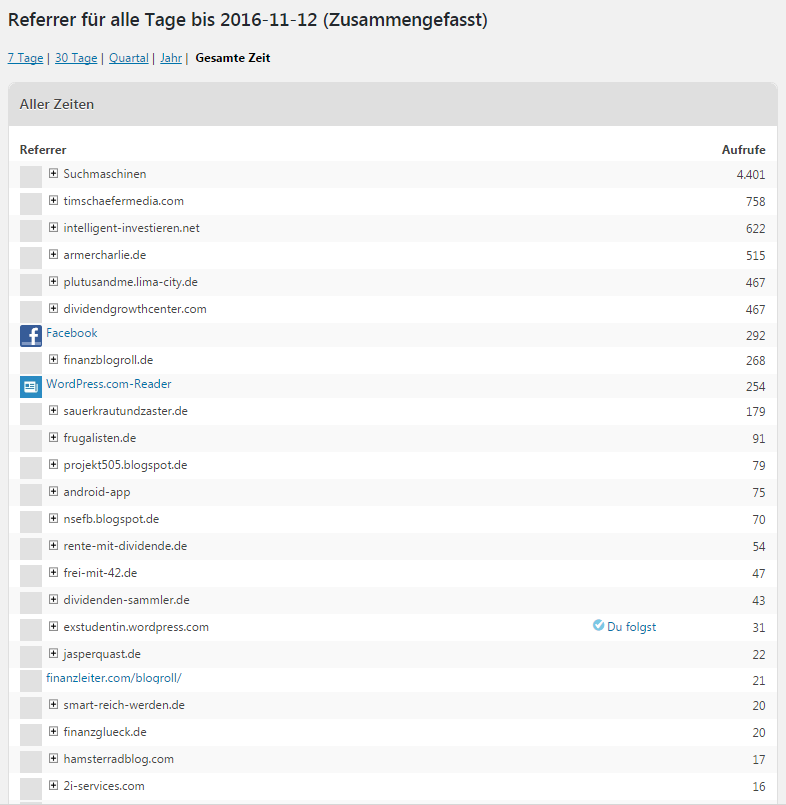The image size is (786, 805).
Task: Switch to the 30 Tage view
Action: coord(76,58)
